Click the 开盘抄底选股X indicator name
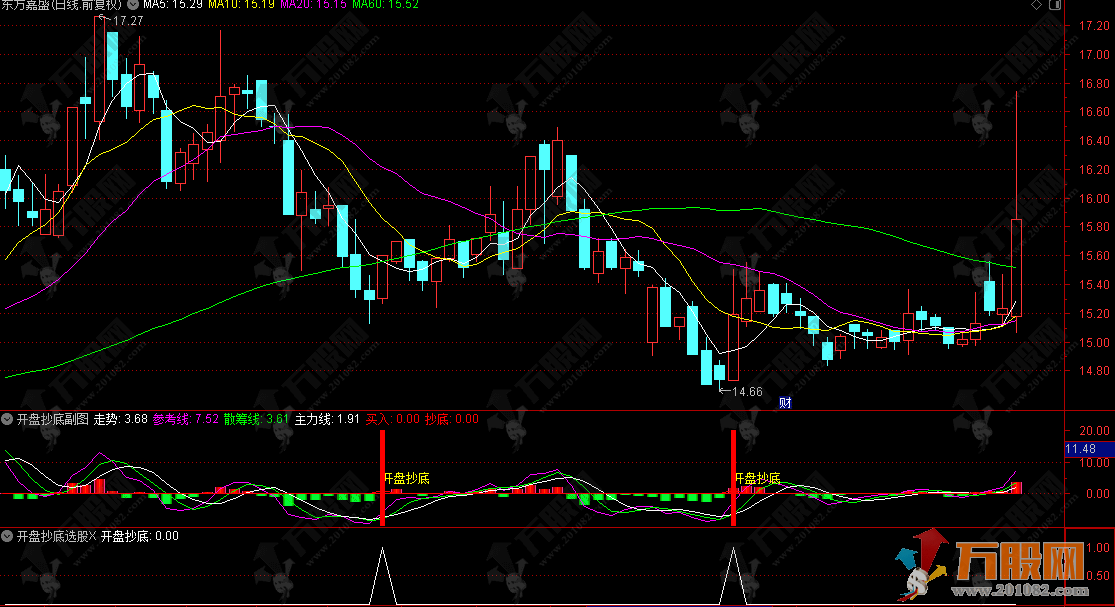 point(56,536)
